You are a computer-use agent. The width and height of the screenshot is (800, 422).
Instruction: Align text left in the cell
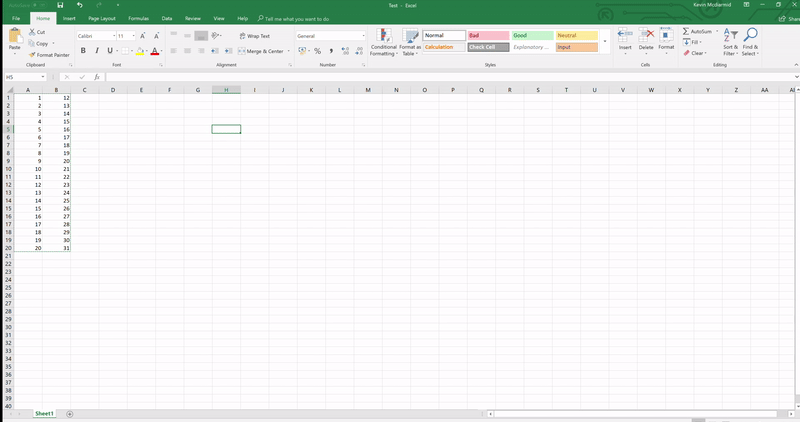[x=173, y=51]
